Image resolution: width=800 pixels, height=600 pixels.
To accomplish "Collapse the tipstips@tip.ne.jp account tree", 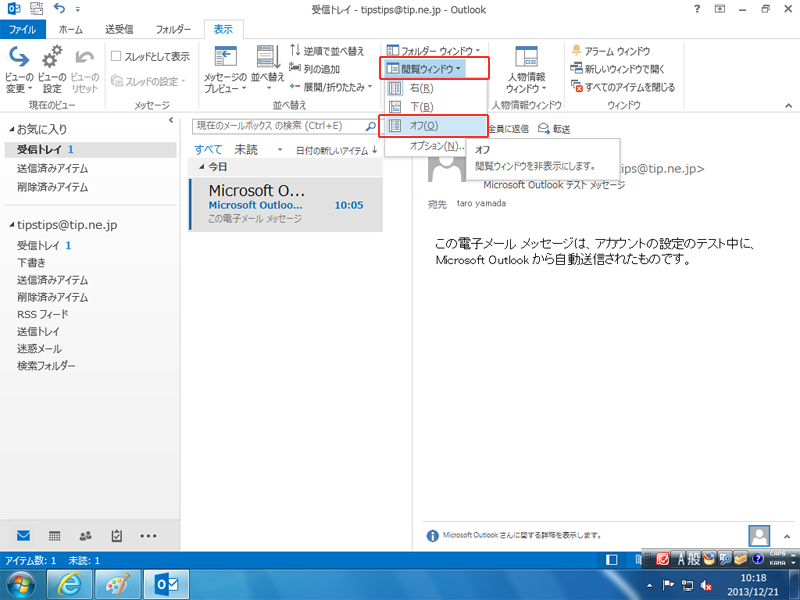I will (12, 225).
